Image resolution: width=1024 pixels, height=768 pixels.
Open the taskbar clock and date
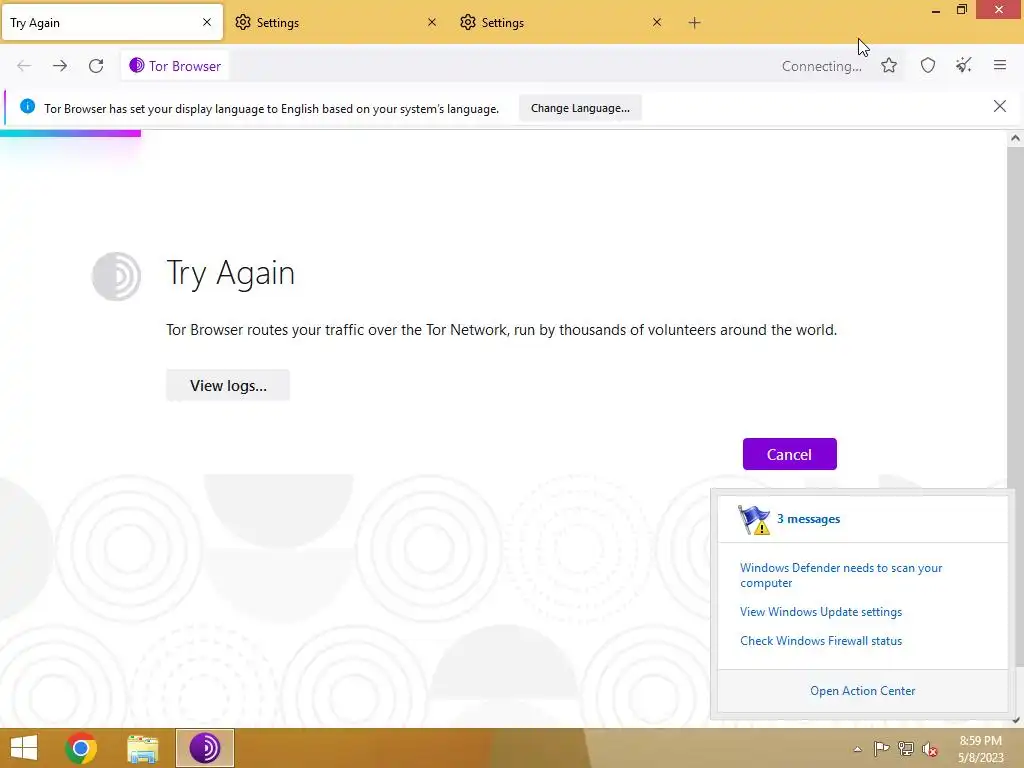pyautogui.click(x=980, y=749)
